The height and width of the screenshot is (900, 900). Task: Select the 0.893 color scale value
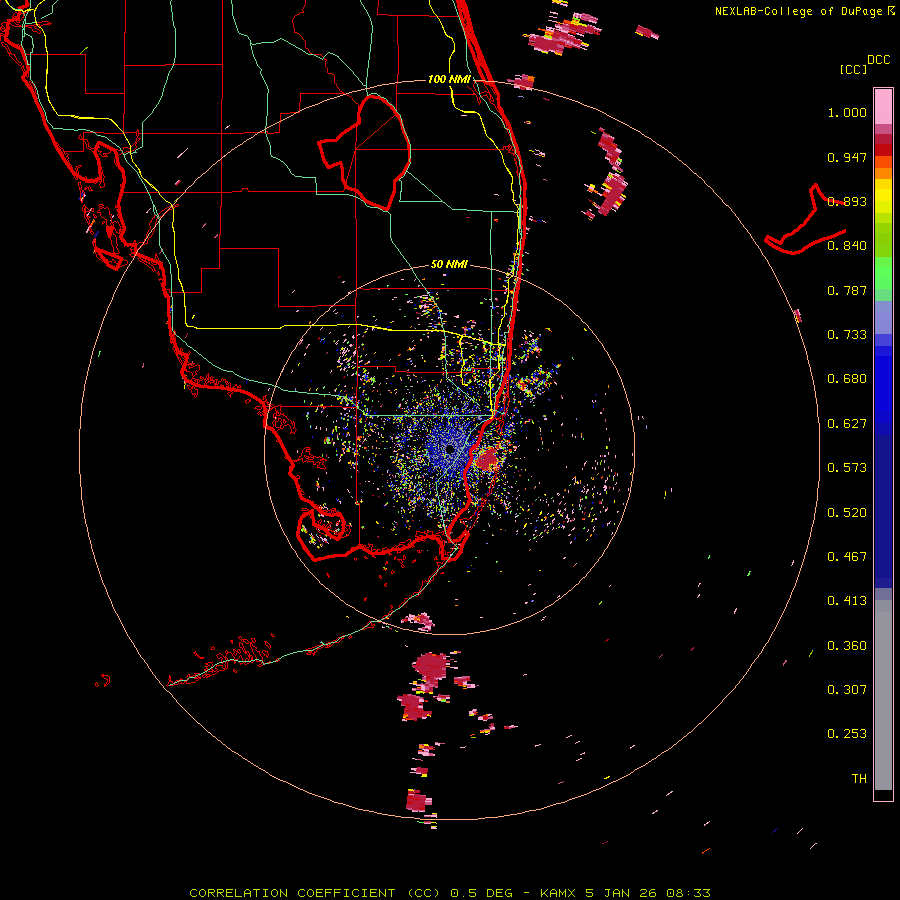click(x=847, y=201)
